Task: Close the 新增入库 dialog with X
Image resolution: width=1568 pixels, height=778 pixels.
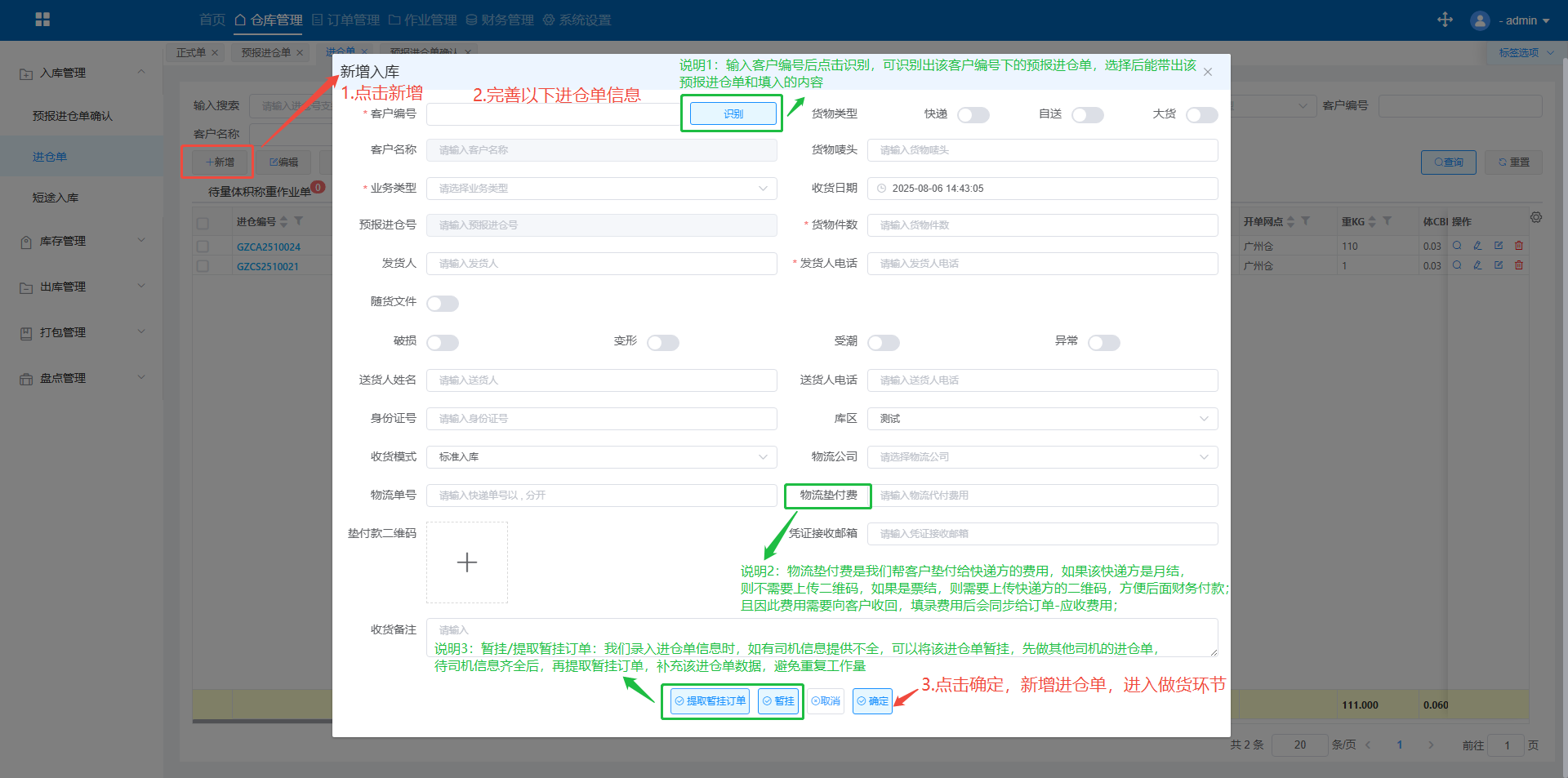Action: (1208, 72)
